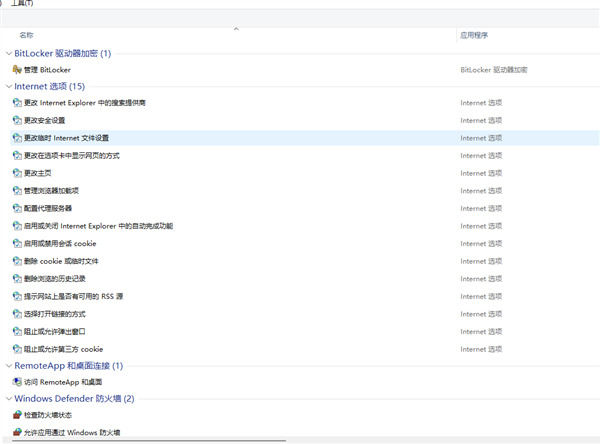Select the 更改临时 Internet 文件设置 row
The image size is (600, 444).
tap(304, 138)
